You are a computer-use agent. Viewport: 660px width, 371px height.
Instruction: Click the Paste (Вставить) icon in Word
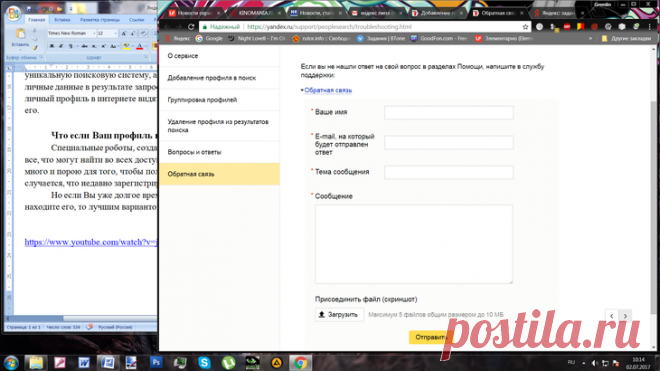click(20, 34)
